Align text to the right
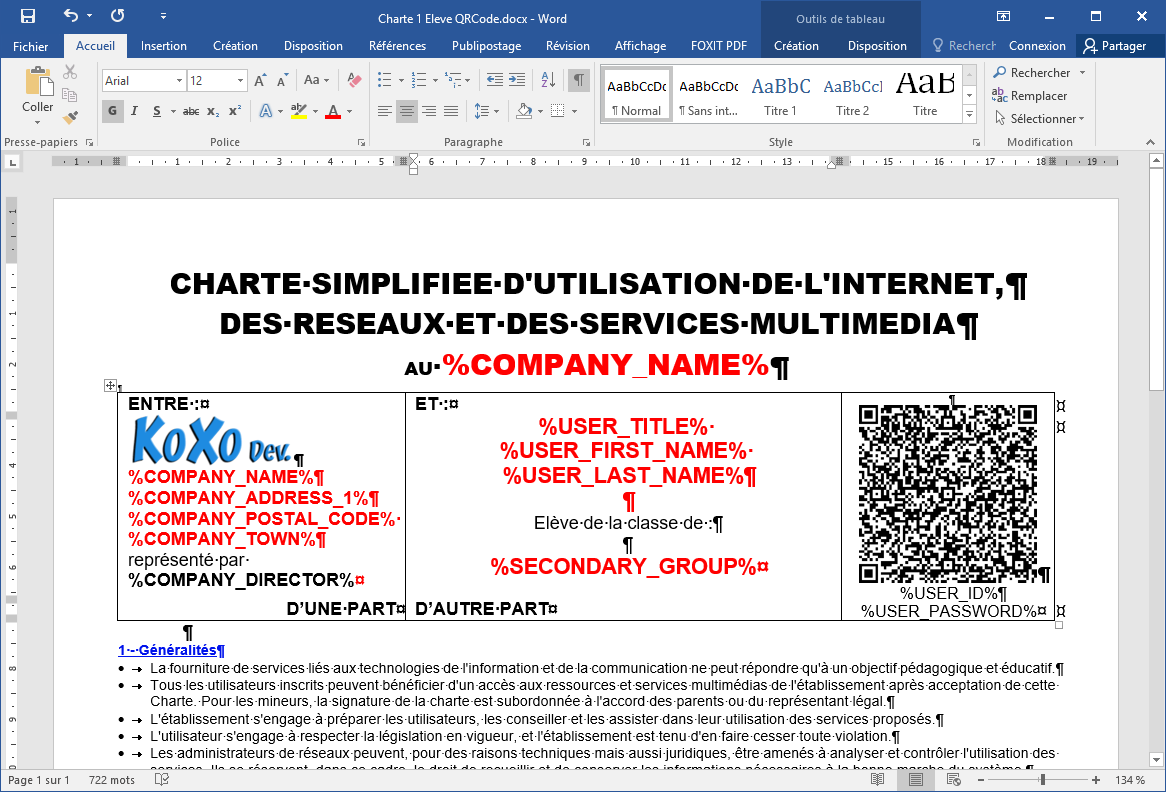Image resolution: width=1166 pixels, height=792 pixels. click(x=429, y=112)
